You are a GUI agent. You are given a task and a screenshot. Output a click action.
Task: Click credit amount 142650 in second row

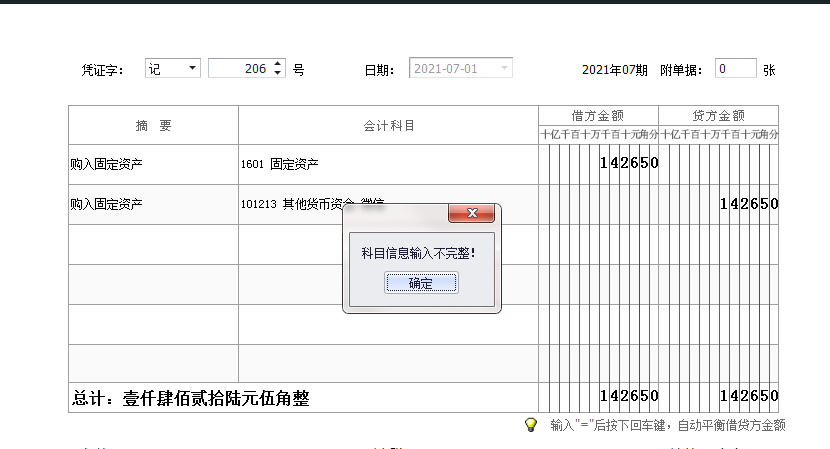click(x=748, y=204)
